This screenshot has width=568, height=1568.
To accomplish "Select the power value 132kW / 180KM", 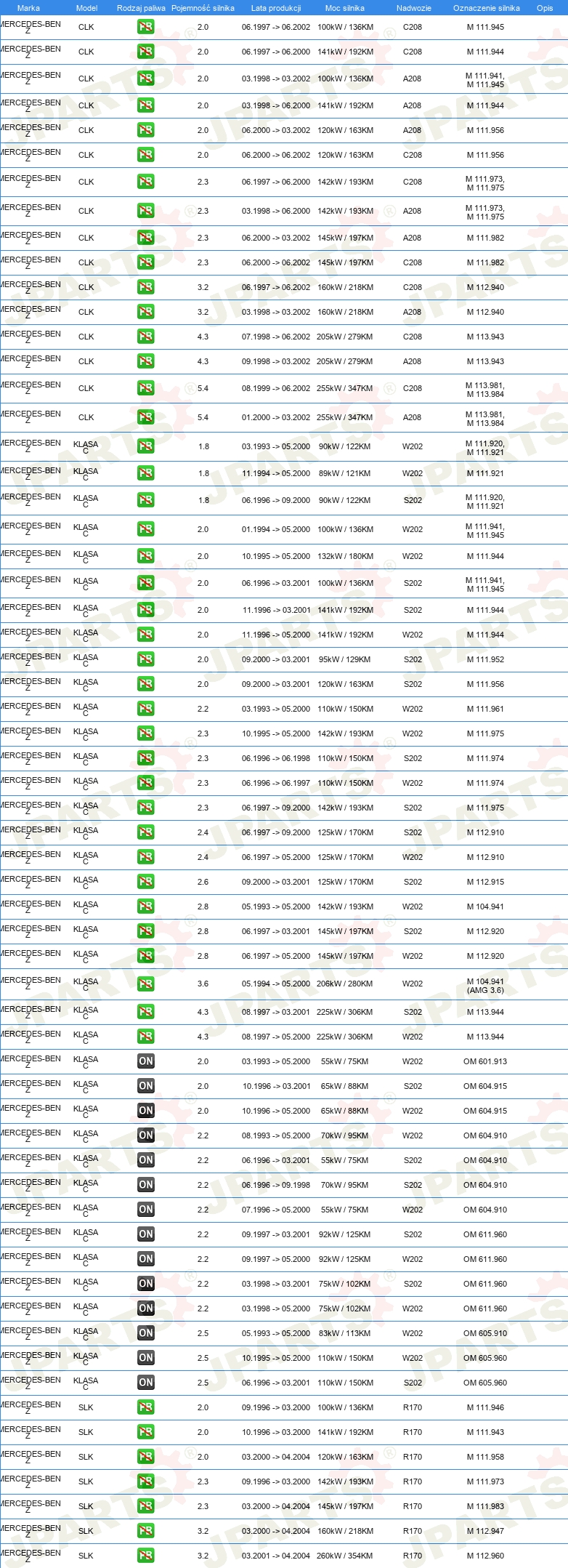I will point(345,556).
